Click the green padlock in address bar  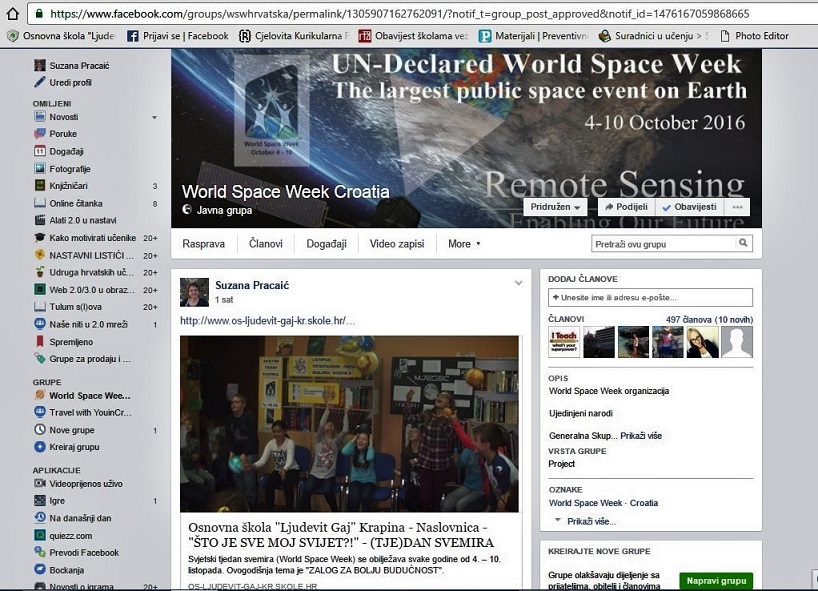(x=39, y=14)
